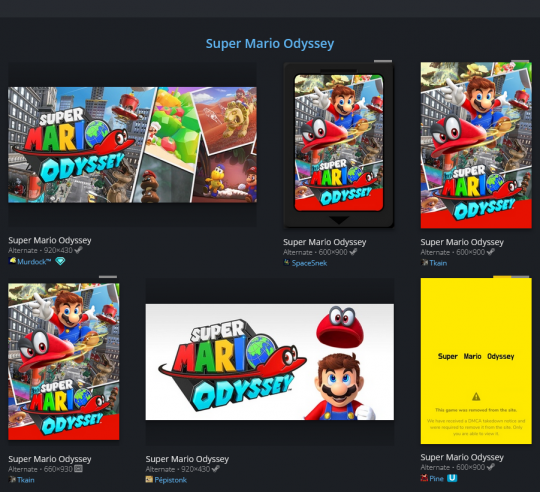Click Murdock™'s avatar icon
The height and width of the screenshot is (492, 540).
12,261
